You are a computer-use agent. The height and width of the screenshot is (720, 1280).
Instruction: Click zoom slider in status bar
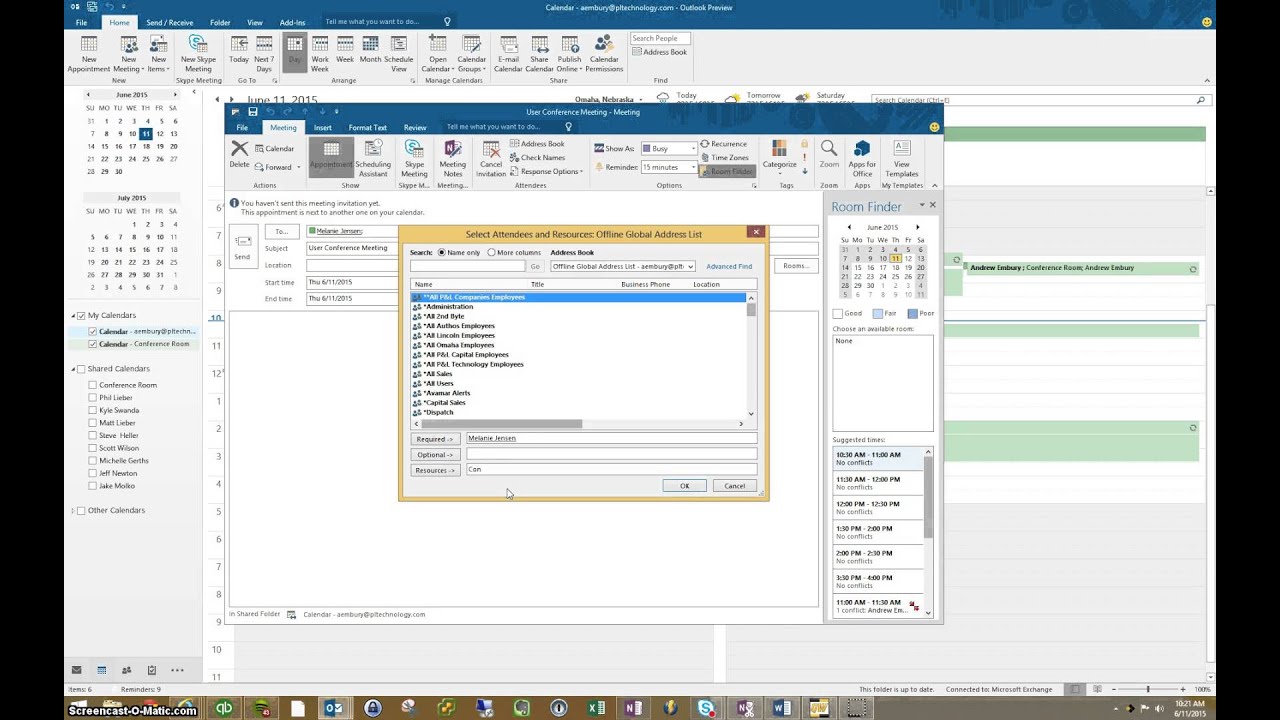[1147, 689]
